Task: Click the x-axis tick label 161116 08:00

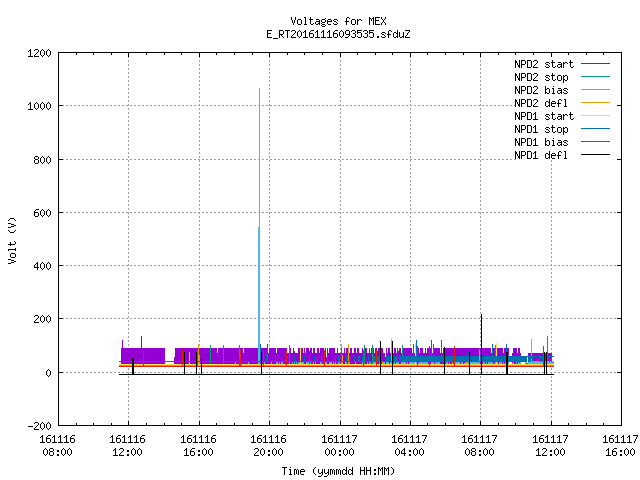Action: pos(58,446)
